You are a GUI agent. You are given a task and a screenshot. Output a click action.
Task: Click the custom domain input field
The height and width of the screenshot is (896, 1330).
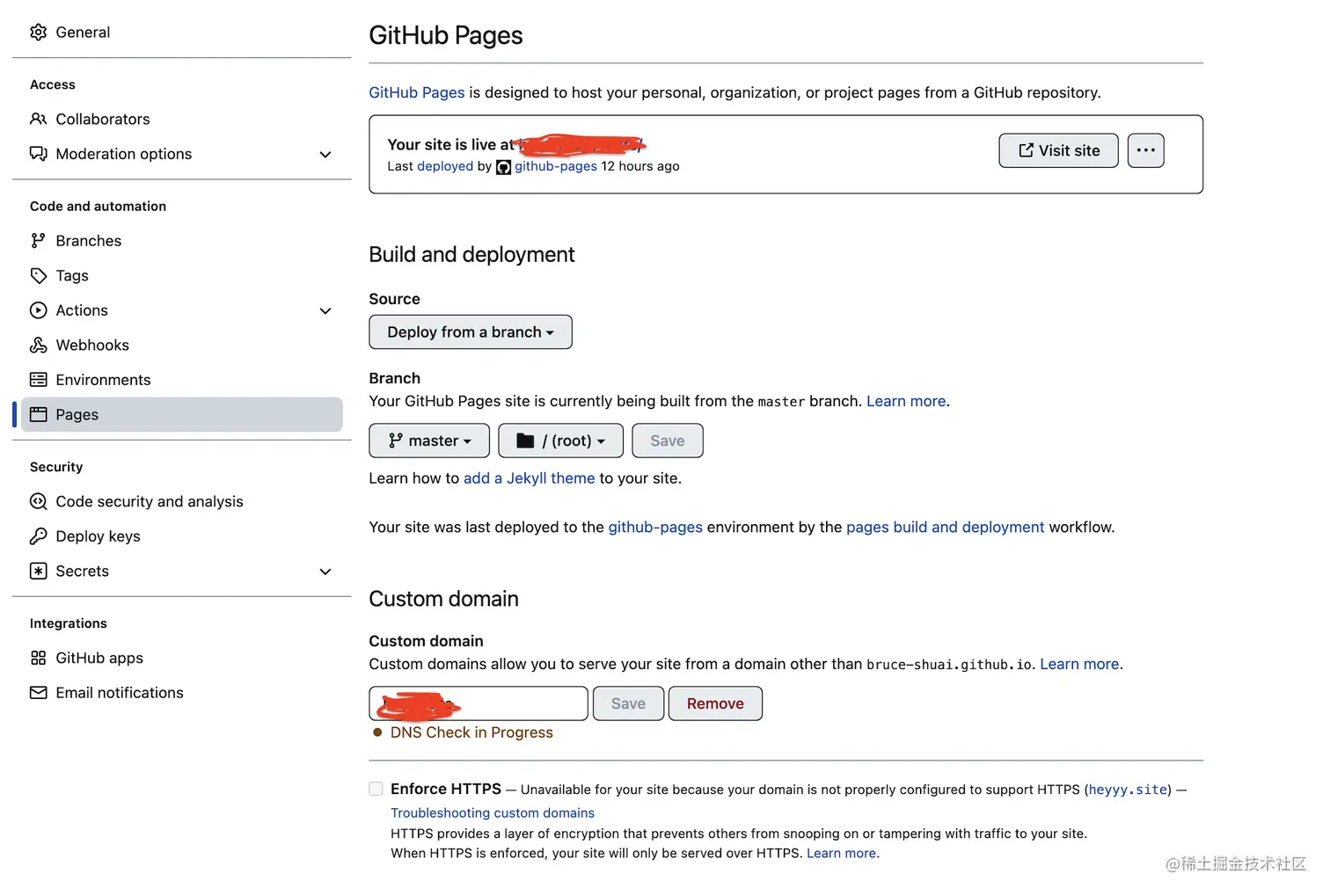[x=479, y=703]
